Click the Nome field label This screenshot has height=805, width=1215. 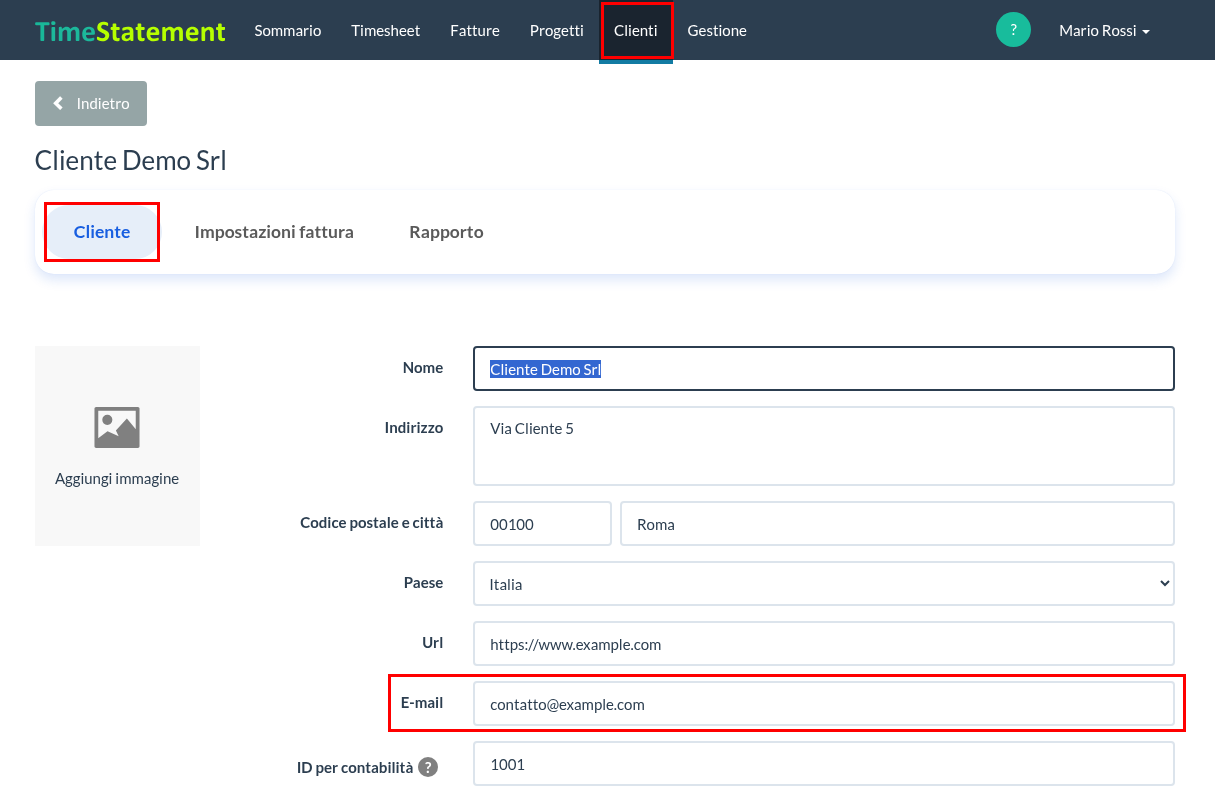[x=423, y=368]
